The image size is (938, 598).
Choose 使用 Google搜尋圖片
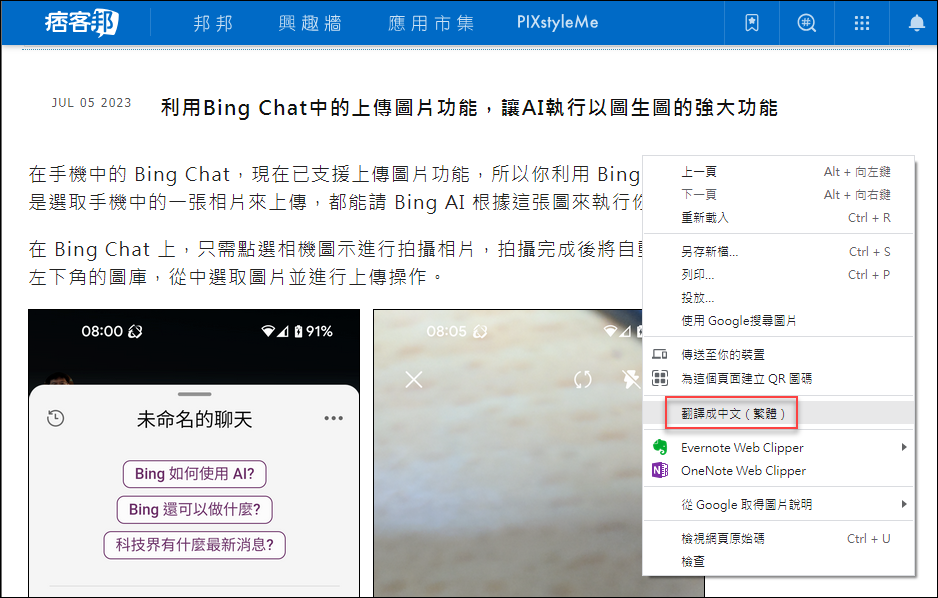click(779, 321)
